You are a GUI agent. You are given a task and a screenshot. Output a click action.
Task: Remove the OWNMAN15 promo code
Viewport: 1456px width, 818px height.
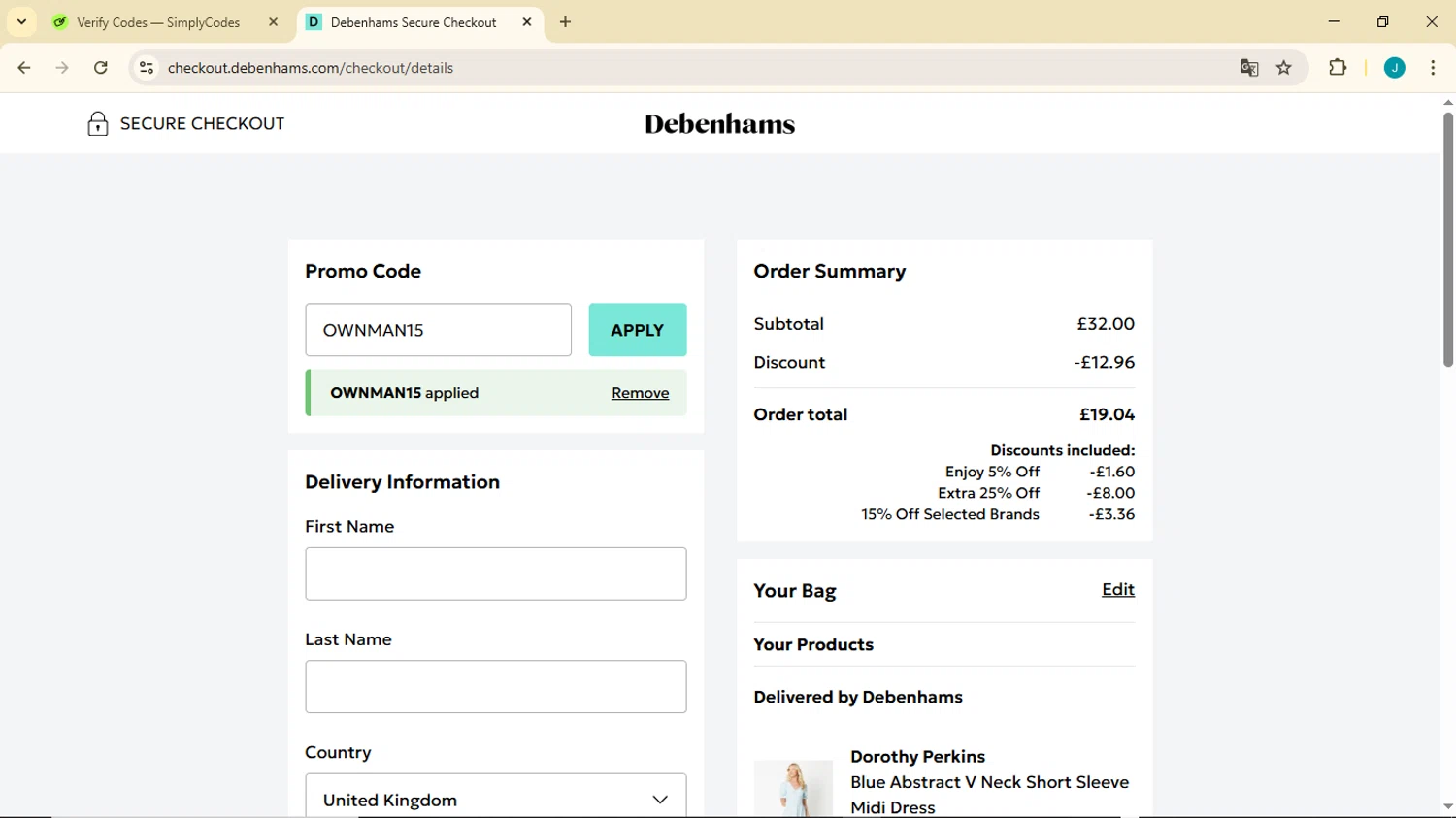641,393
